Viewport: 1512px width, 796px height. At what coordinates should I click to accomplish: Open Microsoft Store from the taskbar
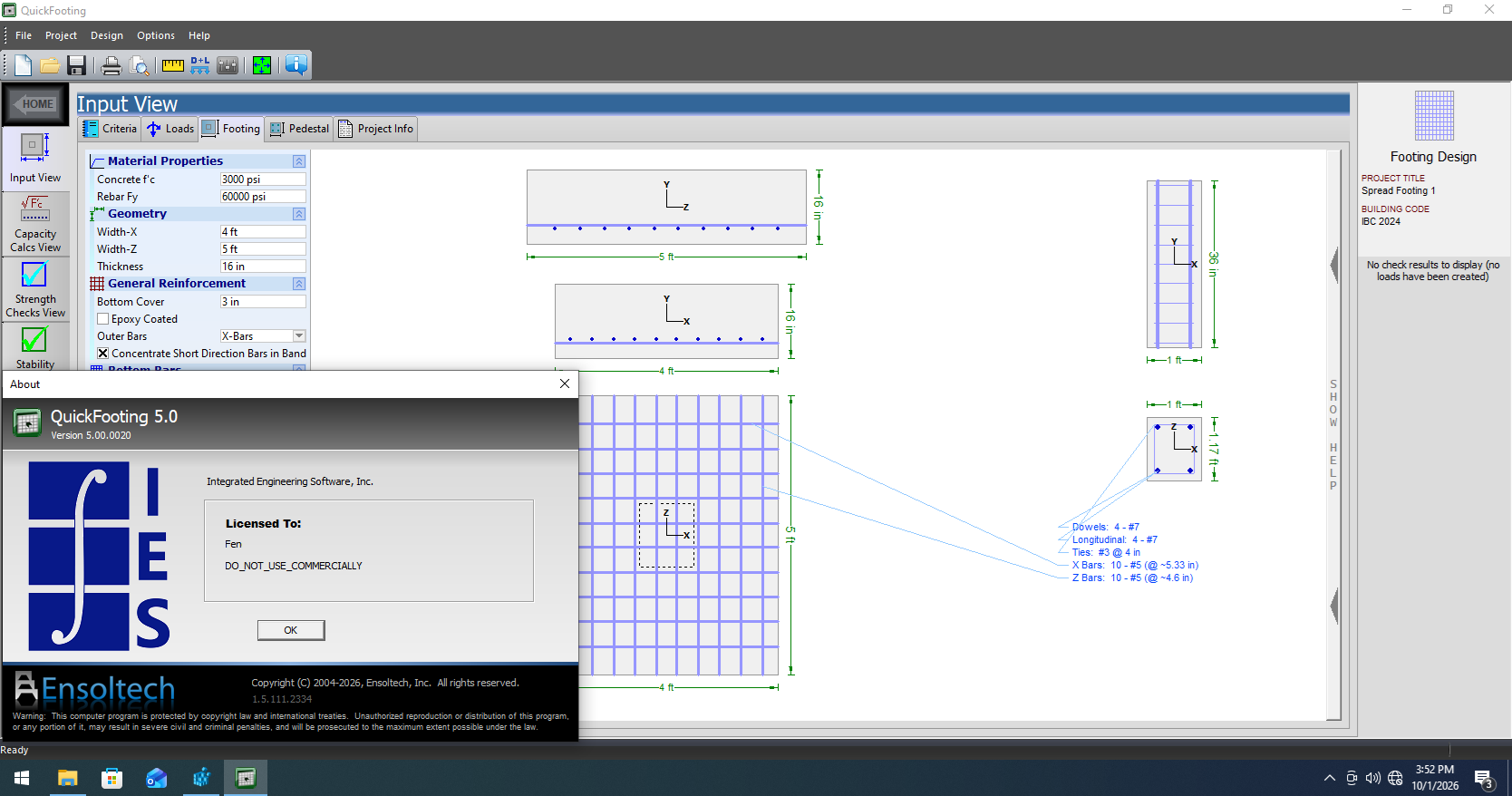click(111, 778)
